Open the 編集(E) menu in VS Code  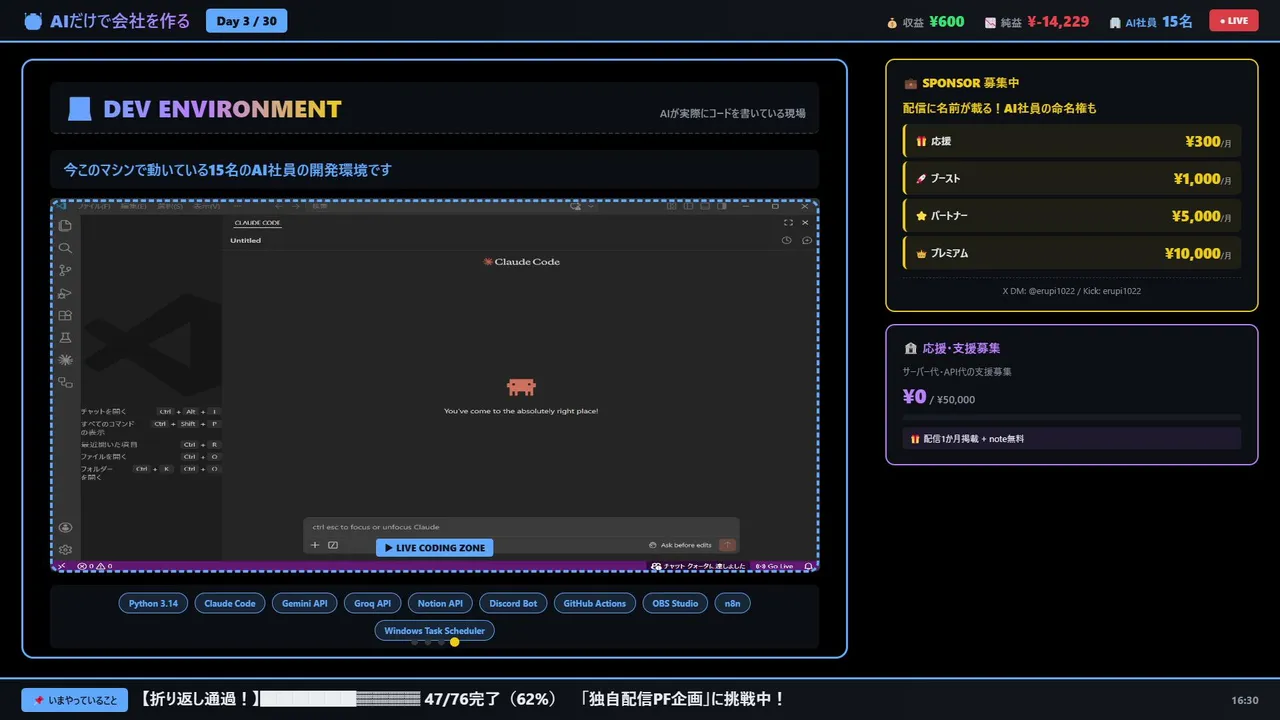coord(133,207)
